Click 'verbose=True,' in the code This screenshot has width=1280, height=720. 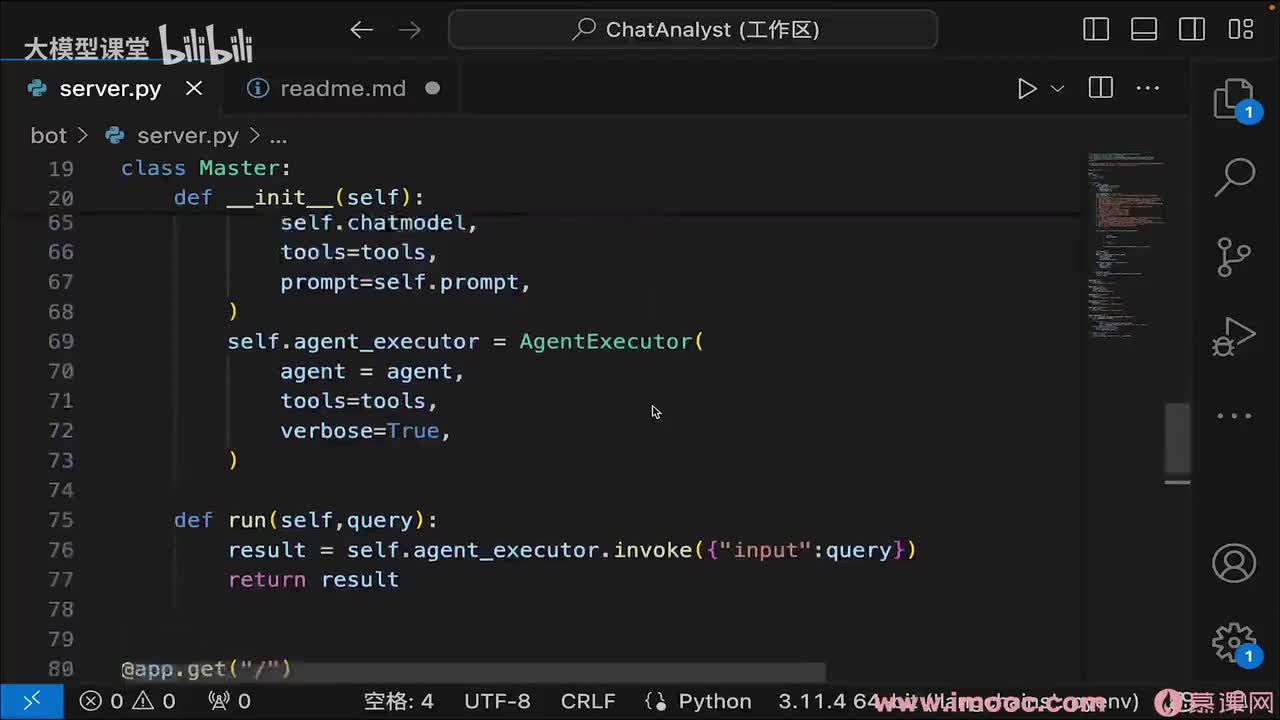click(x=366, y=431)
